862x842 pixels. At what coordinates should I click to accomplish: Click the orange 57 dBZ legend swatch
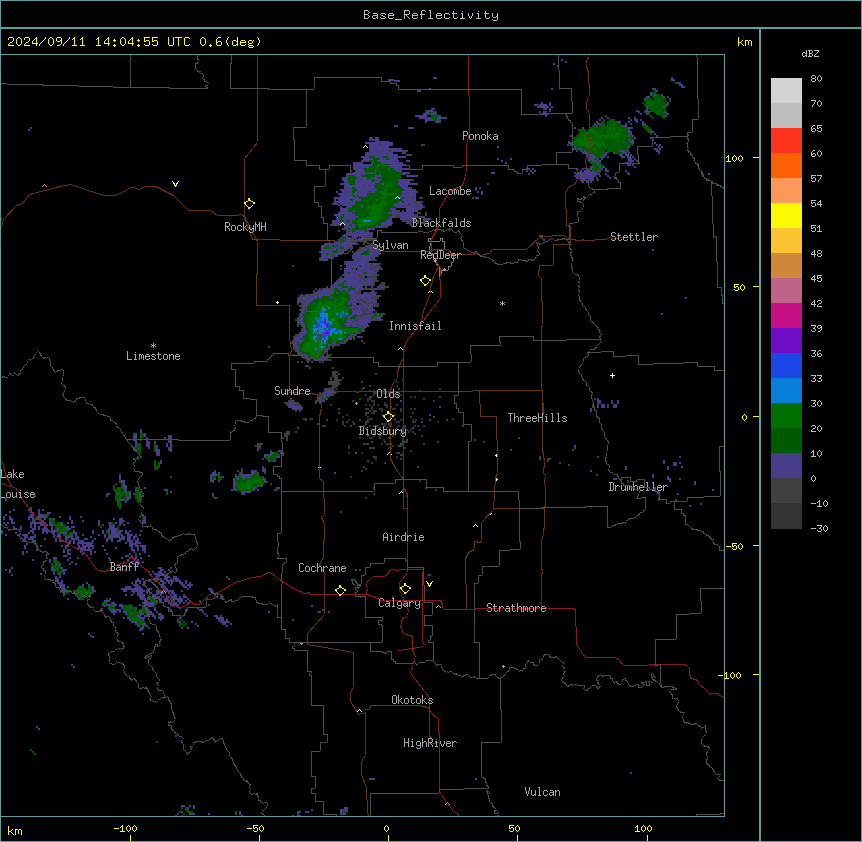(x=786, y=165)
